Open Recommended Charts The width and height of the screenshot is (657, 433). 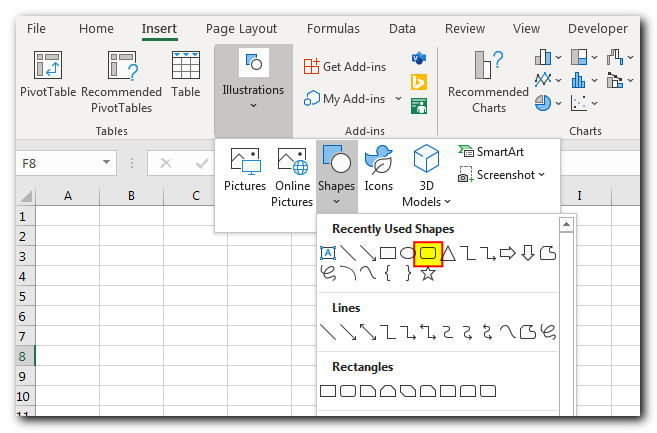(x=489, y=82)
